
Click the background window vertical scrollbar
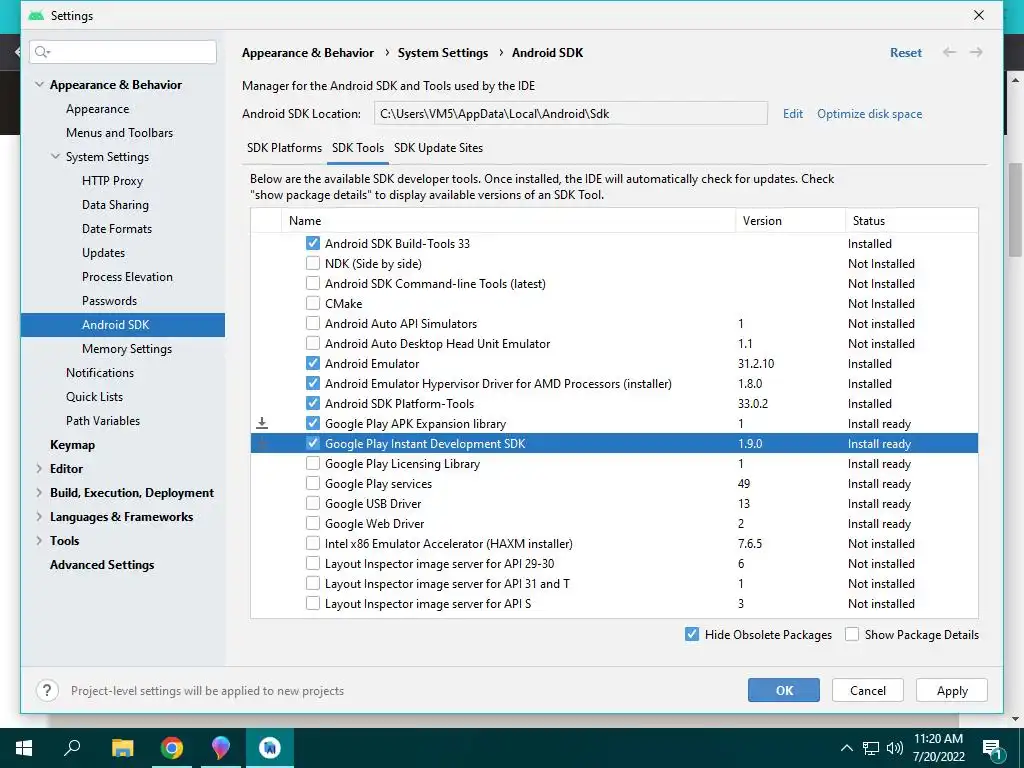point(1016,209)
